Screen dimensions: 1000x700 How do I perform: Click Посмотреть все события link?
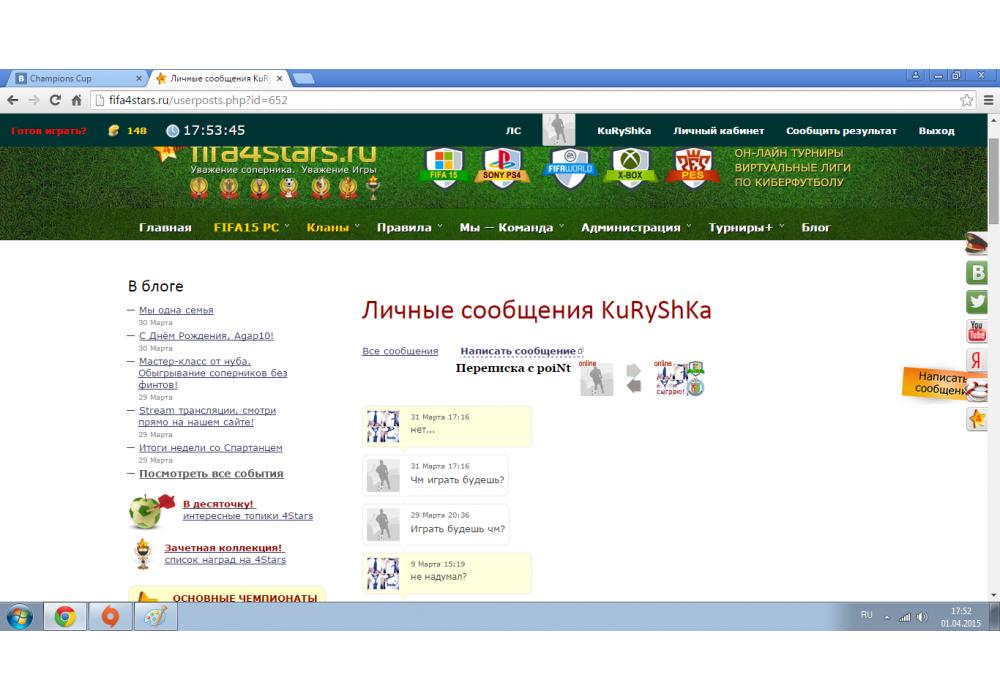[211, 474]
